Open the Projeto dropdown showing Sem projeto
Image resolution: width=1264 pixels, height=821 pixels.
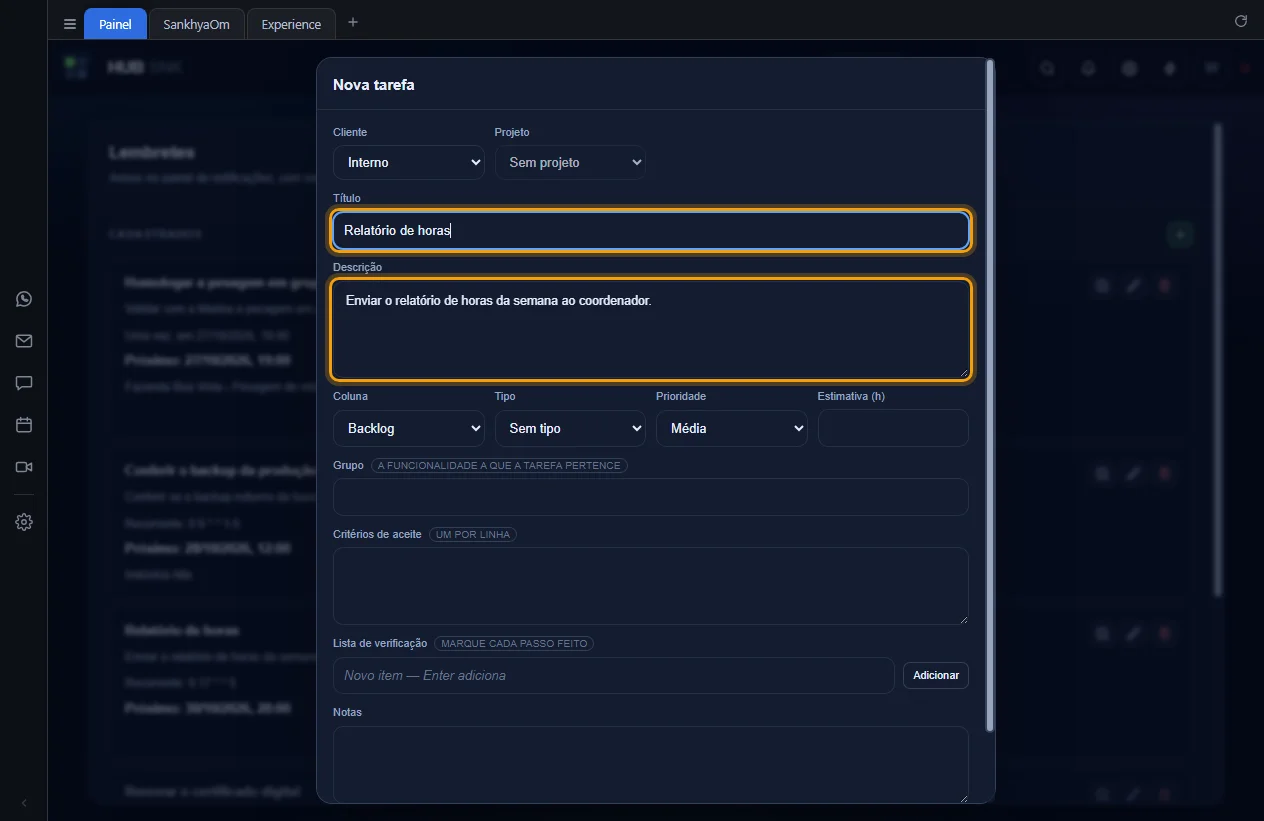(570, 162)
